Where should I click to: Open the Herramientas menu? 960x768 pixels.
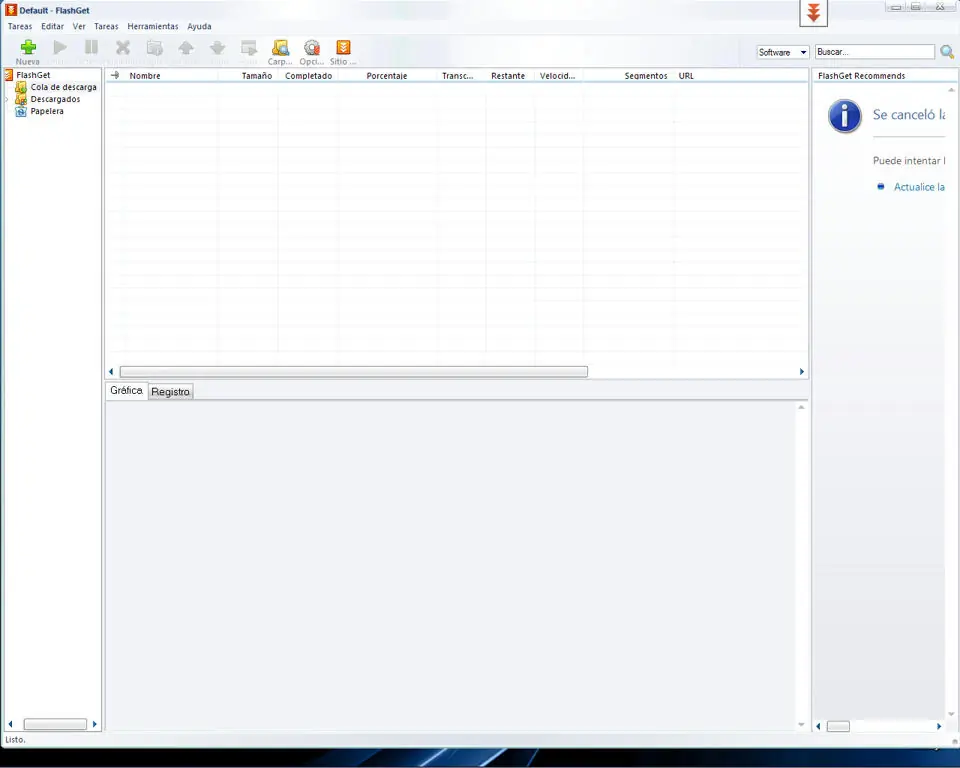pos(153,26)
